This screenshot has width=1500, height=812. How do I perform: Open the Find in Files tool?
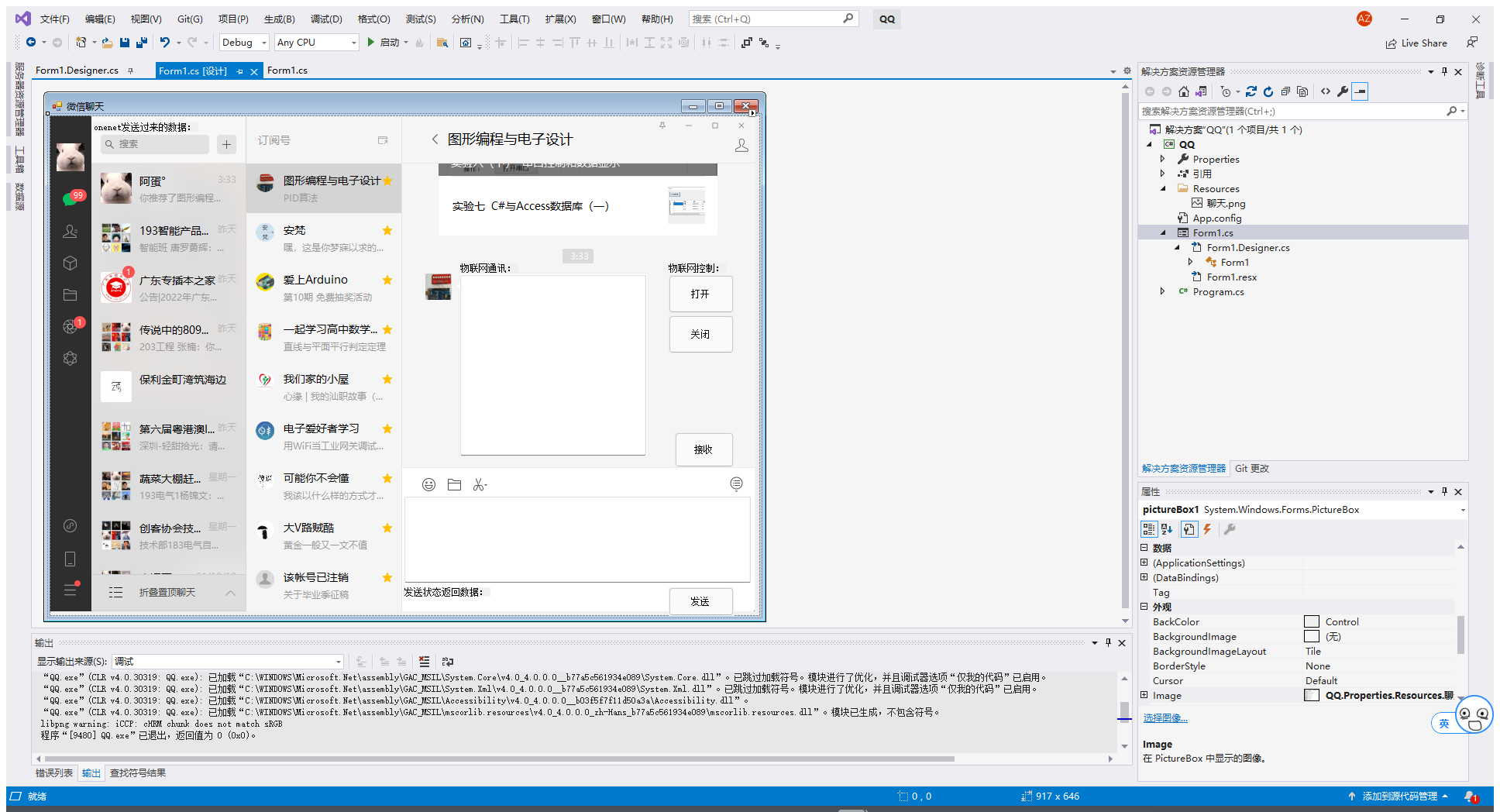(x=442, y=43)
